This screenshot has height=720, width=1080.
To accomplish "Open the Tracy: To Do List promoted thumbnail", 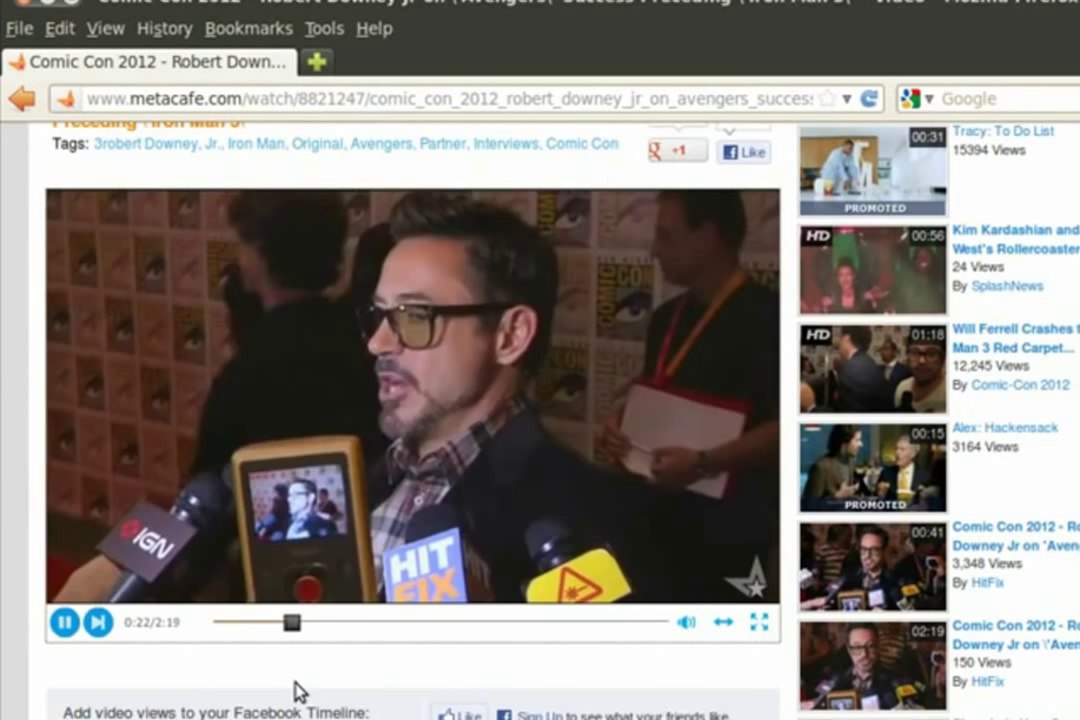I will pyautogui.click(x=873, y=171).
